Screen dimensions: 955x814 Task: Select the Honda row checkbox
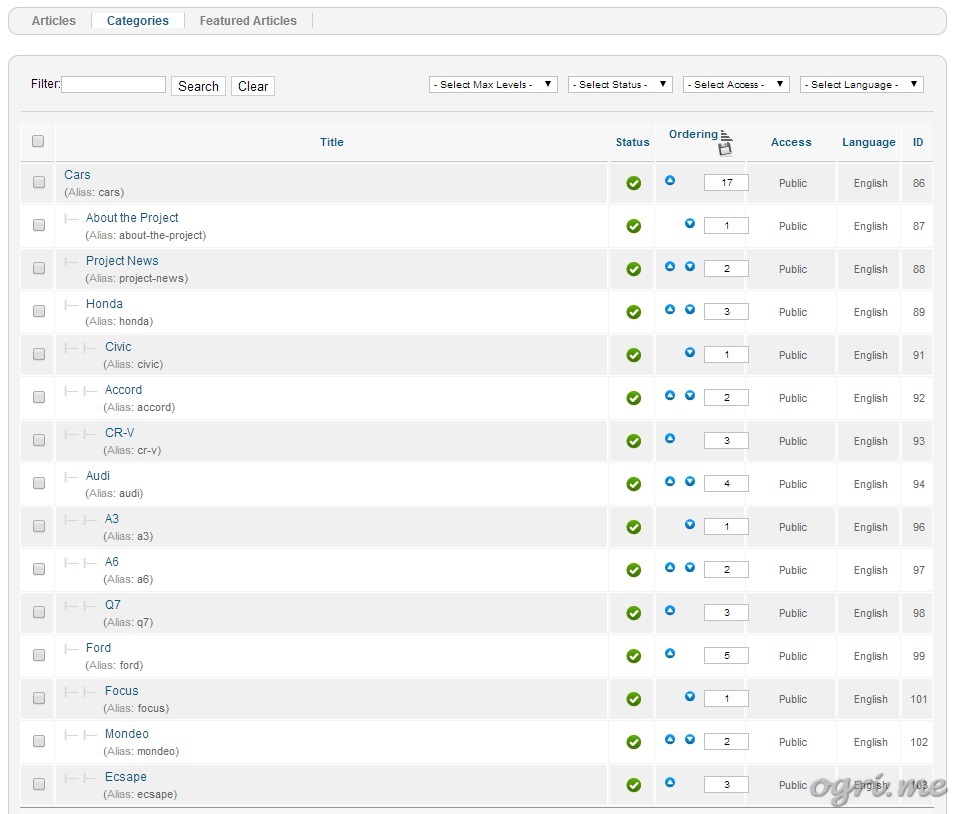(39, 311)
